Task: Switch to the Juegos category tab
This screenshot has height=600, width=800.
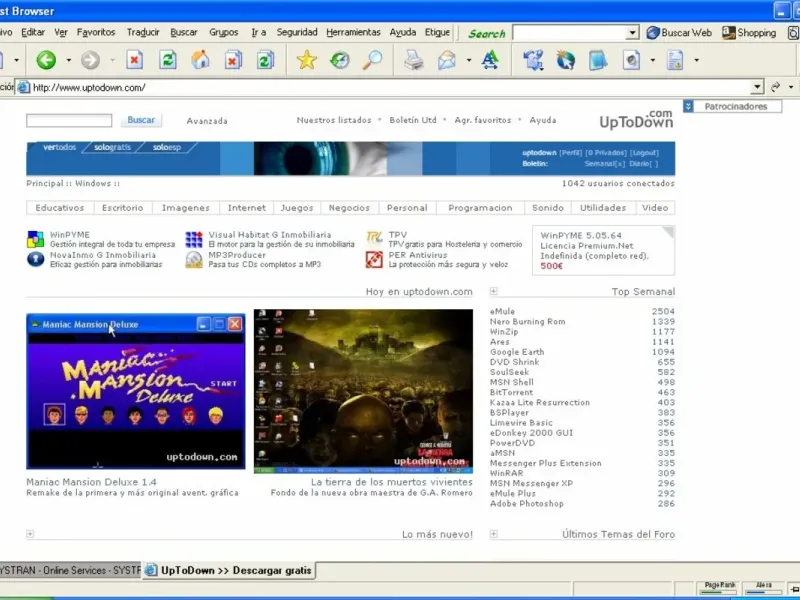Action: tap(297, 208)
